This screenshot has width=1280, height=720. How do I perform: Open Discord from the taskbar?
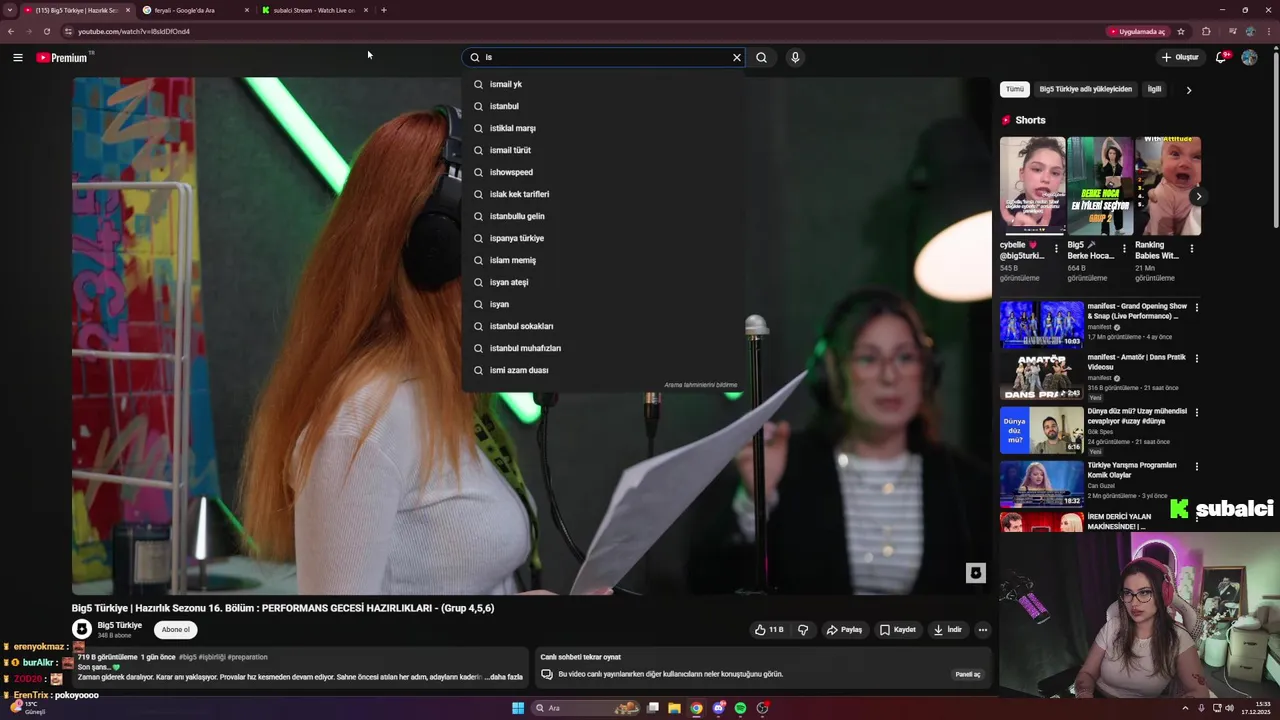coord(718,708)
